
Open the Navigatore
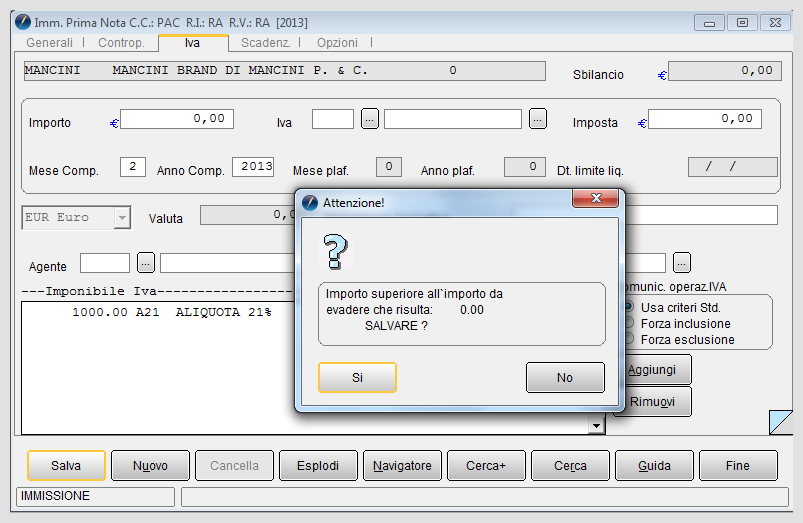coord(402,466)
